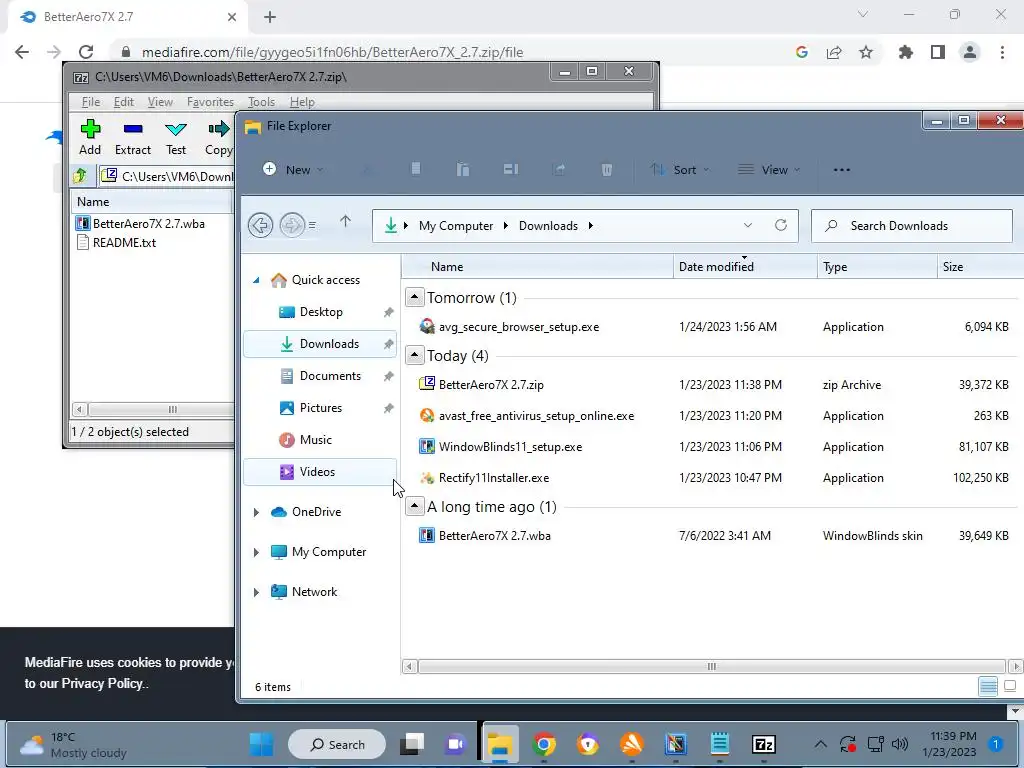
Task: Open Edit menu in 7-Zip
Action: (x=123, y=102)
